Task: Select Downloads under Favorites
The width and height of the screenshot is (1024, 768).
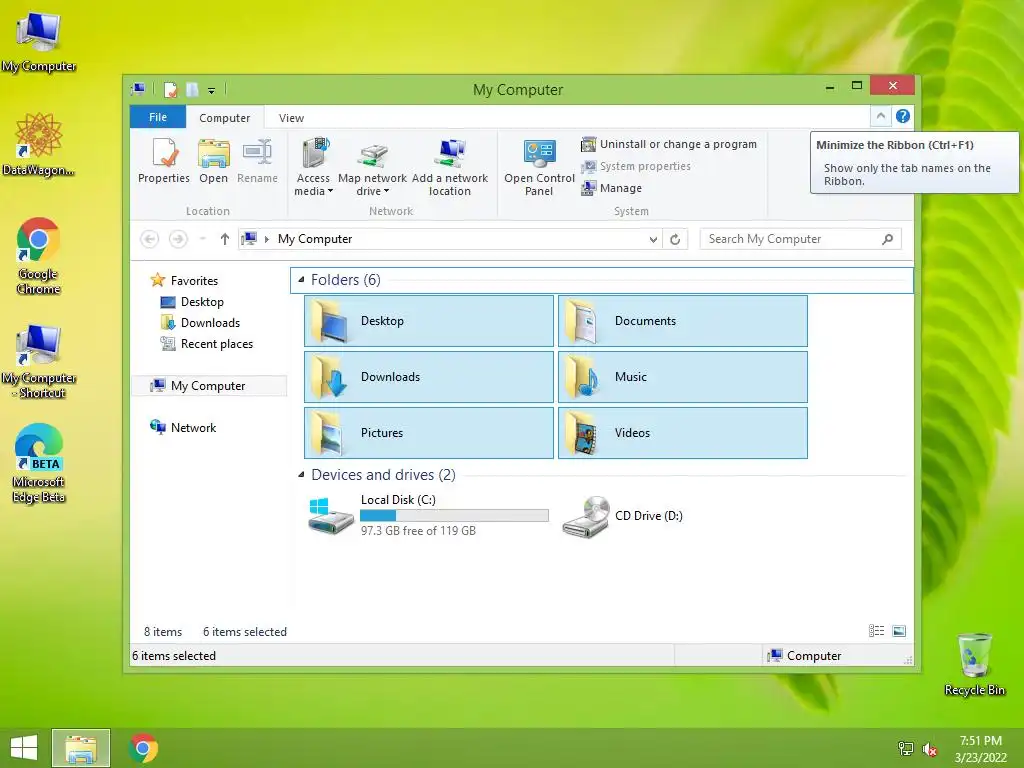Action: pyautogui.click(x=200, y=323)
